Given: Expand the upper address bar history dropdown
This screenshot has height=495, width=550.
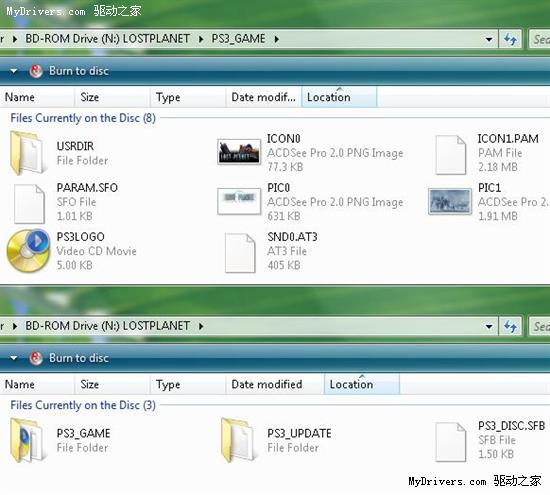Looking at the screenshot, I should (489, 39).
